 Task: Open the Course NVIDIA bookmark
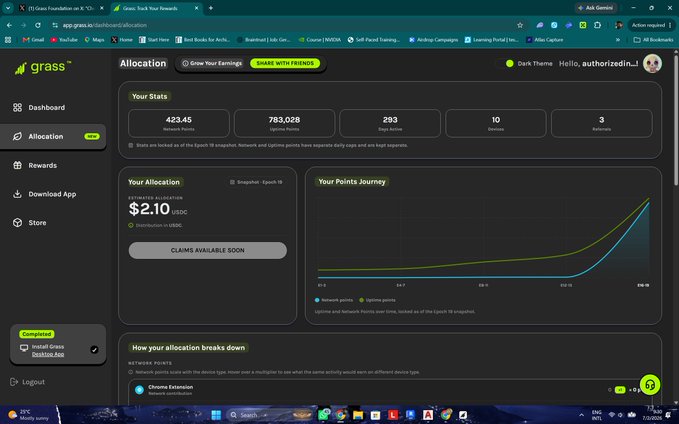click(x=320, y=40)
